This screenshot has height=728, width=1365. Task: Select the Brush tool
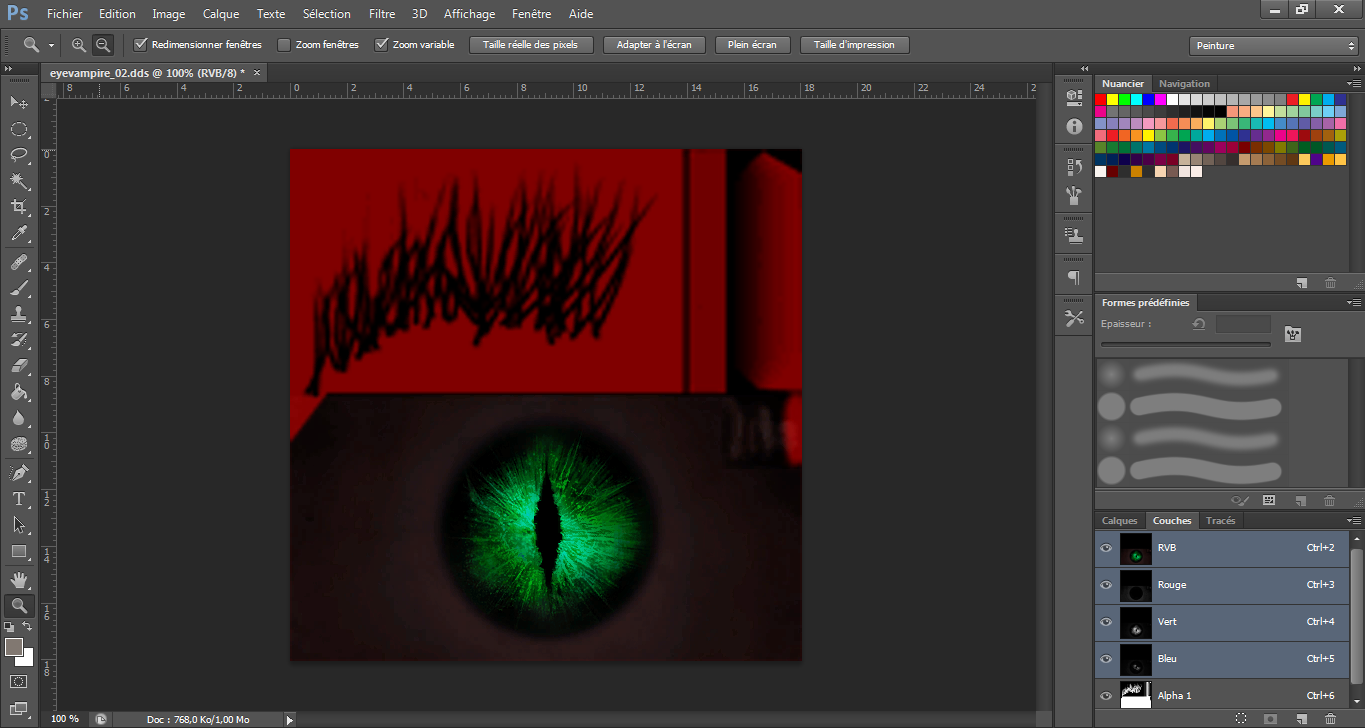18,290
